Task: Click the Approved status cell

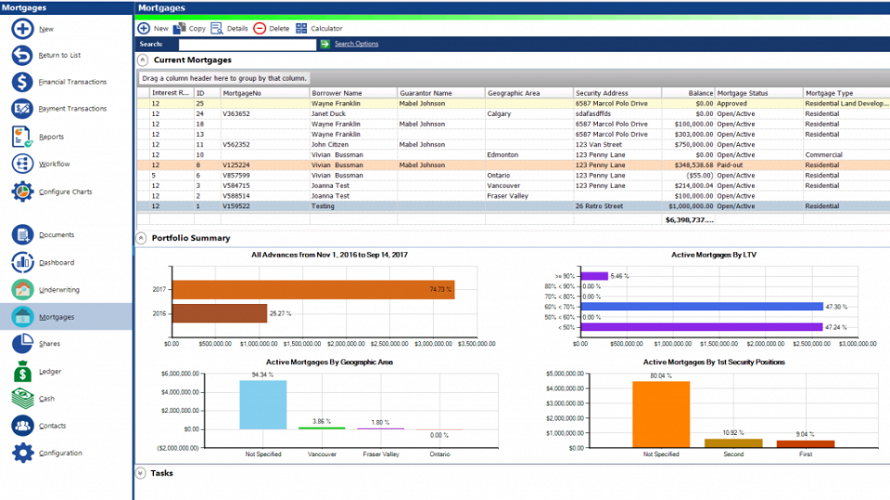Action: point(759,103)
